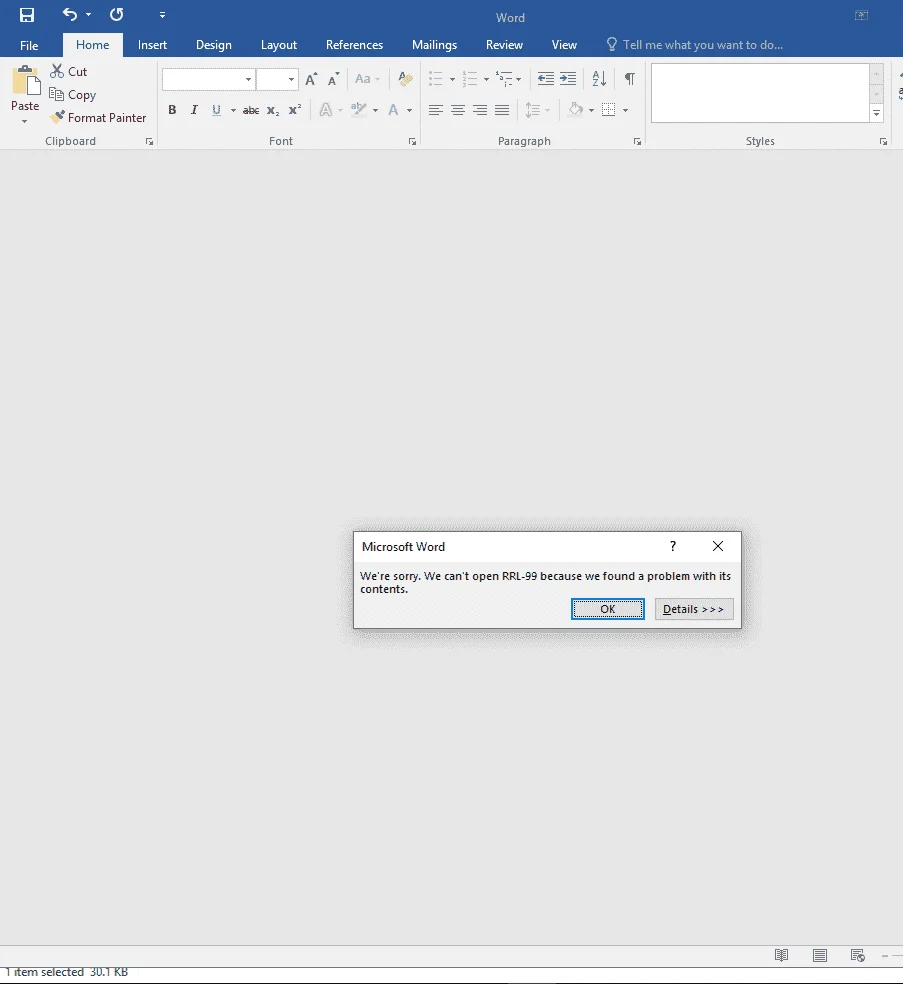Toggle Underline formatting
Viewport: 903px width, 984px height.
(216, 110)
